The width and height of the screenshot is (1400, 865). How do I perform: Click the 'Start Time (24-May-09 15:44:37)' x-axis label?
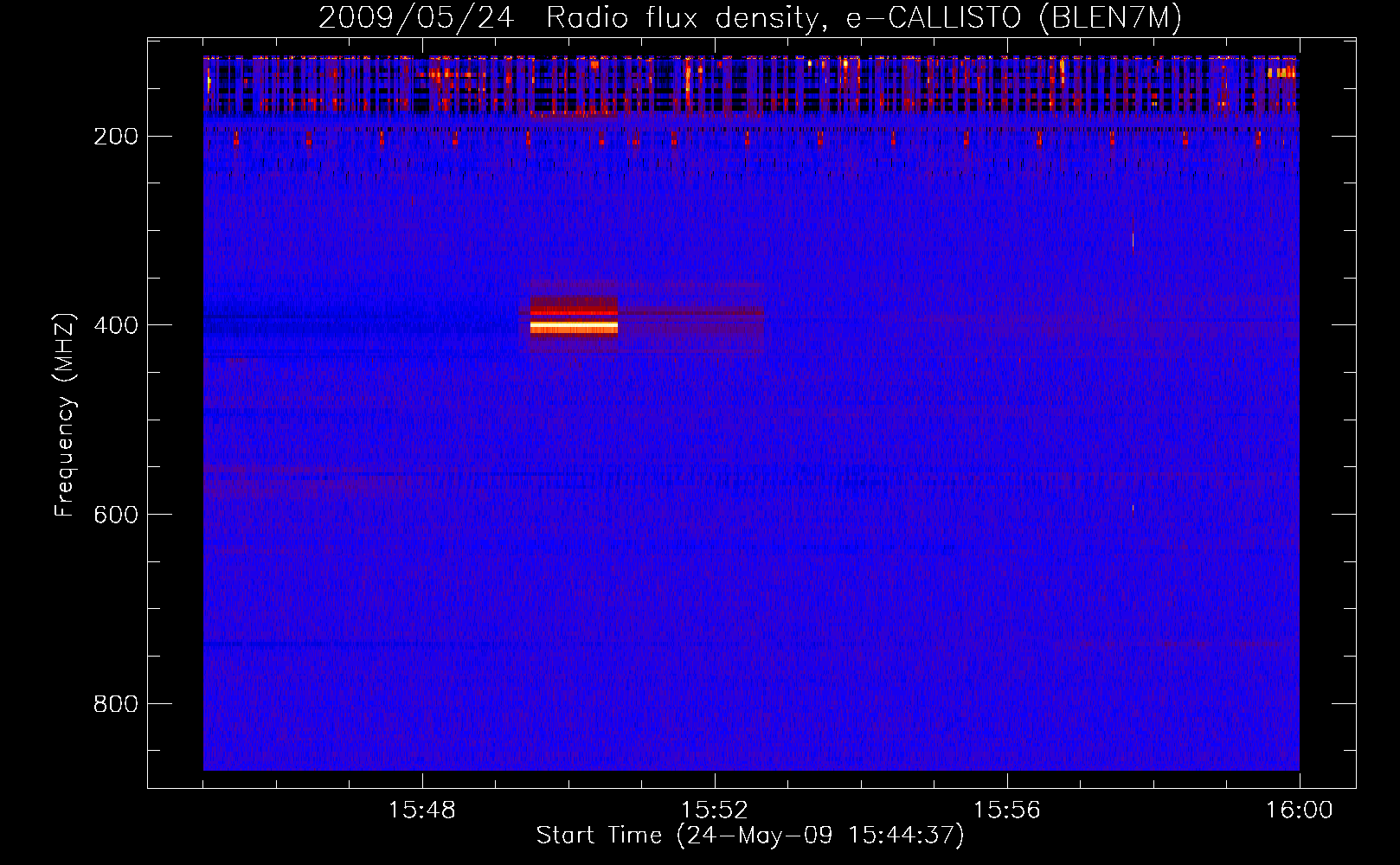750,836
